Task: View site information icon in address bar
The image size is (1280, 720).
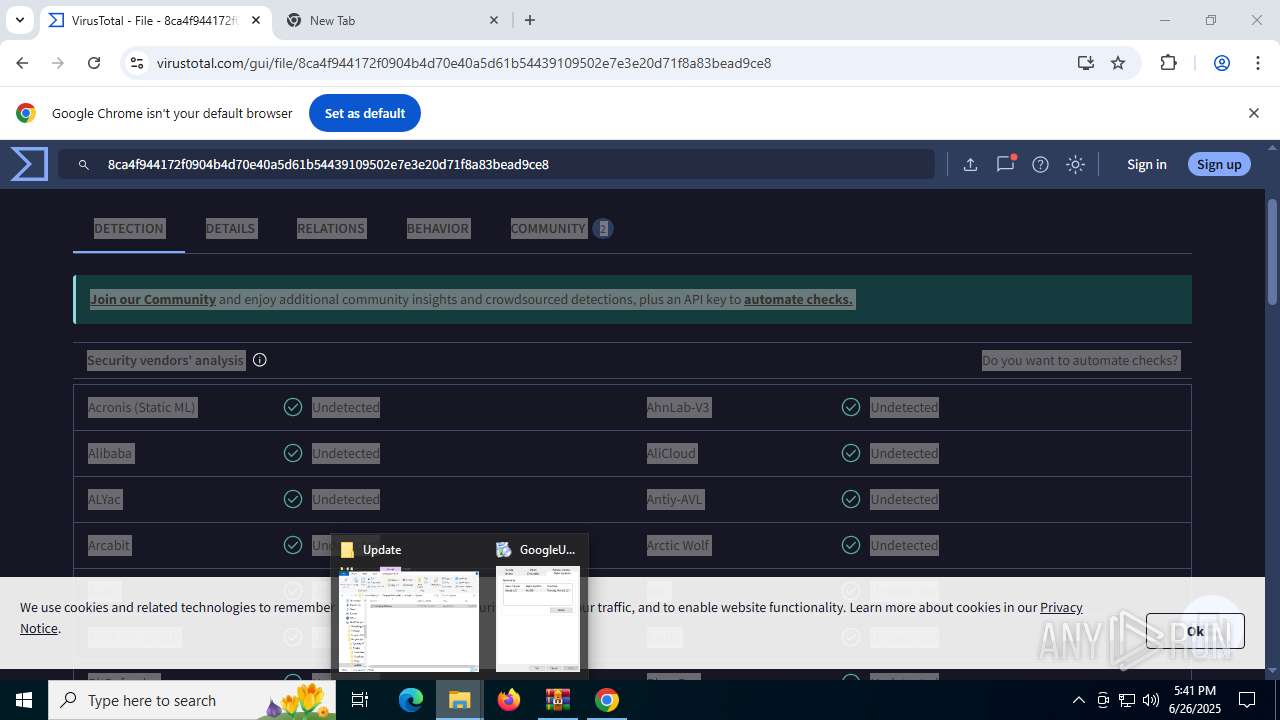Action: pos(138,63)
